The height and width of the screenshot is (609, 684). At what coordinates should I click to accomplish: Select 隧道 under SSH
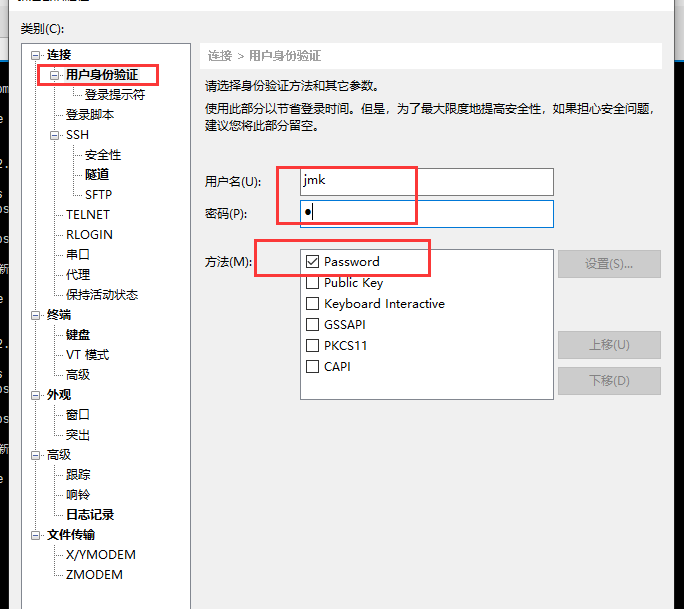tap(97, 175)
